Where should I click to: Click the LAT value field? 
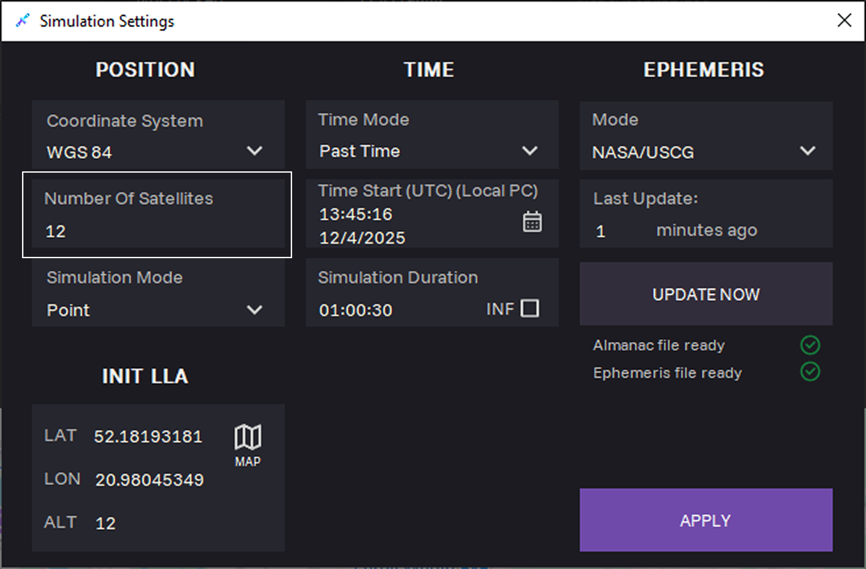(148, 437)
